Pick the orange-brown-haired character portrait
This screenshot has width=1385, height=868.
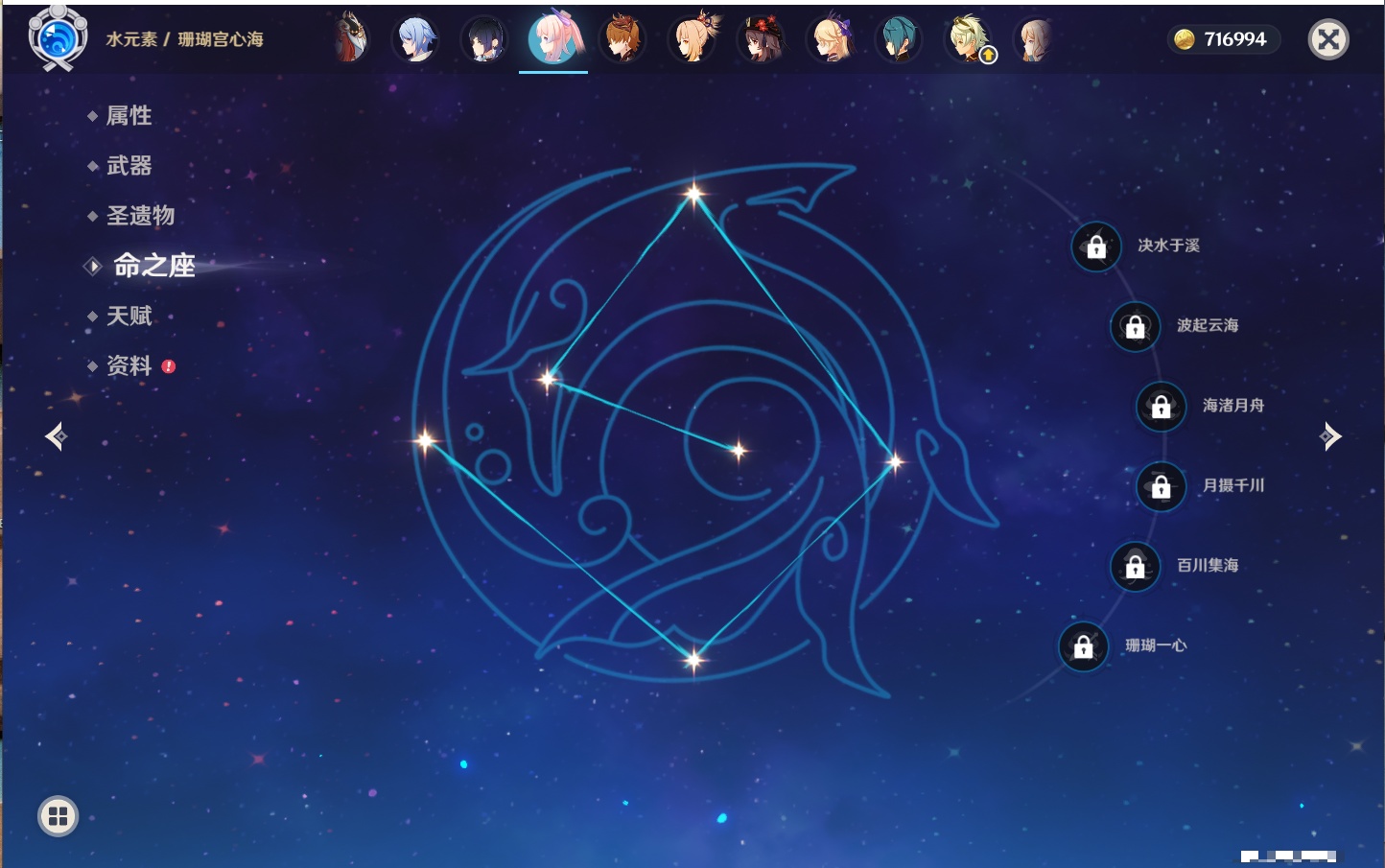point(622,39)
